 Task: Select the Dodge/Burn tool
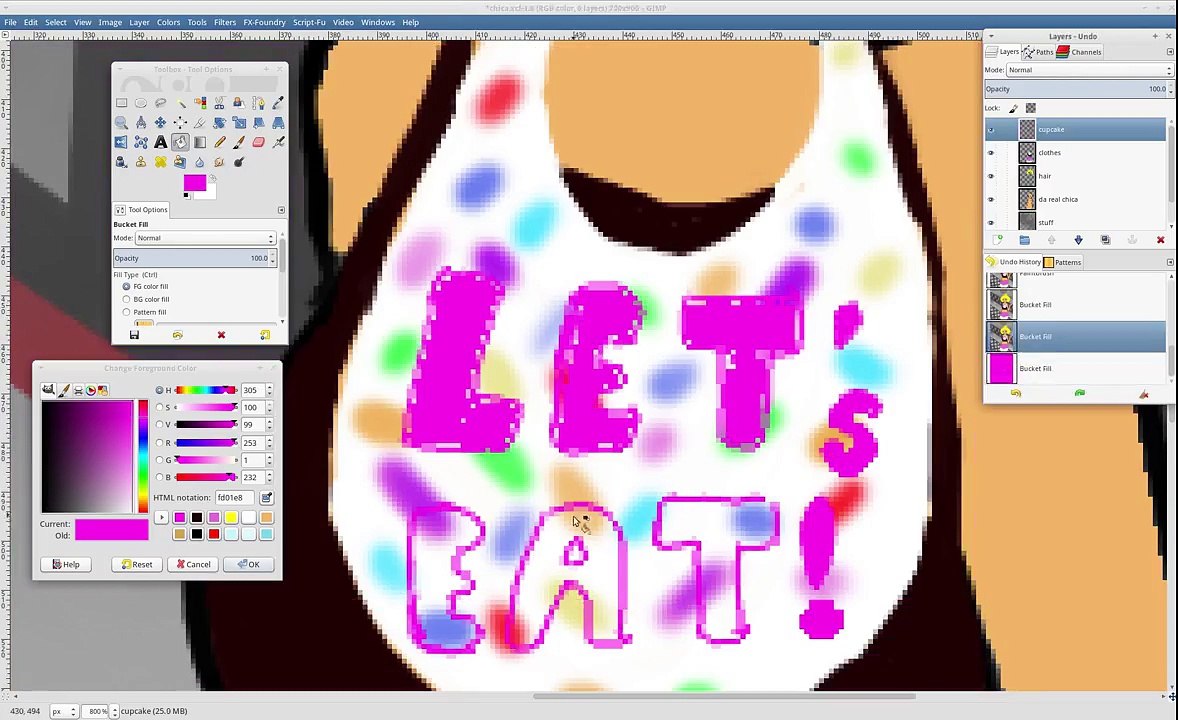[239, 162]
